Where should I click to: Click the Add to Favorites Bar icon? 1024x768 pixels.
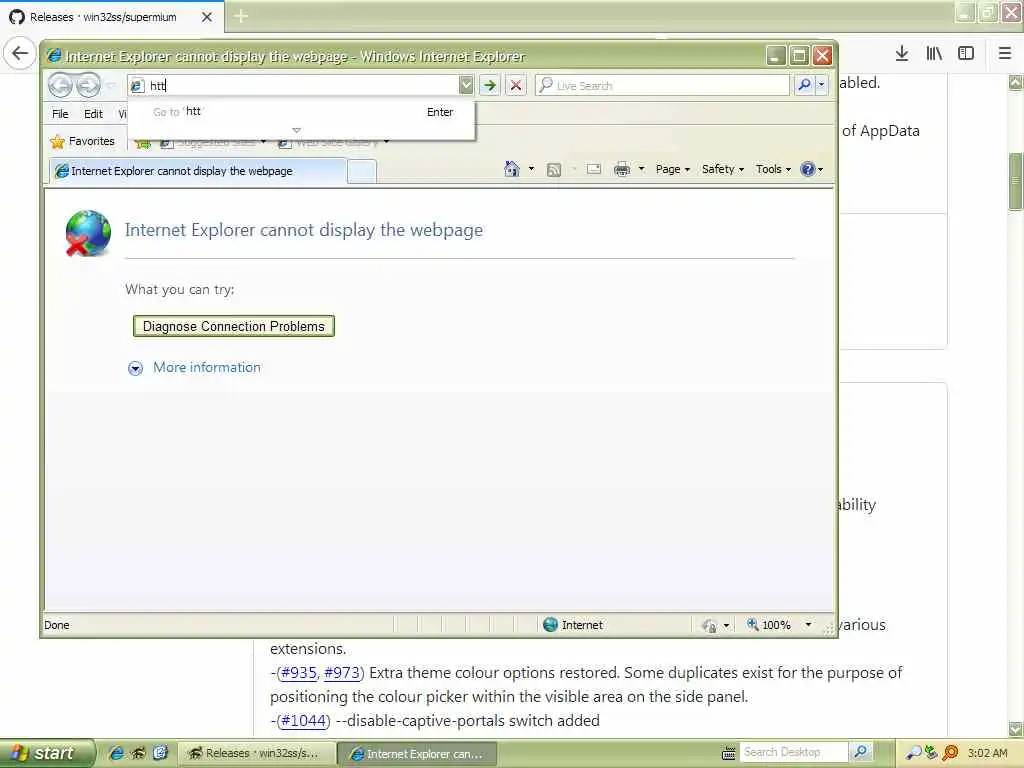[143, 142]
